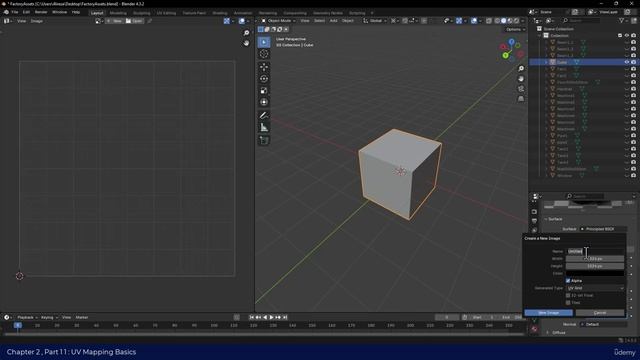Toggle the viewport overlays button

click(x=474, y=20)
